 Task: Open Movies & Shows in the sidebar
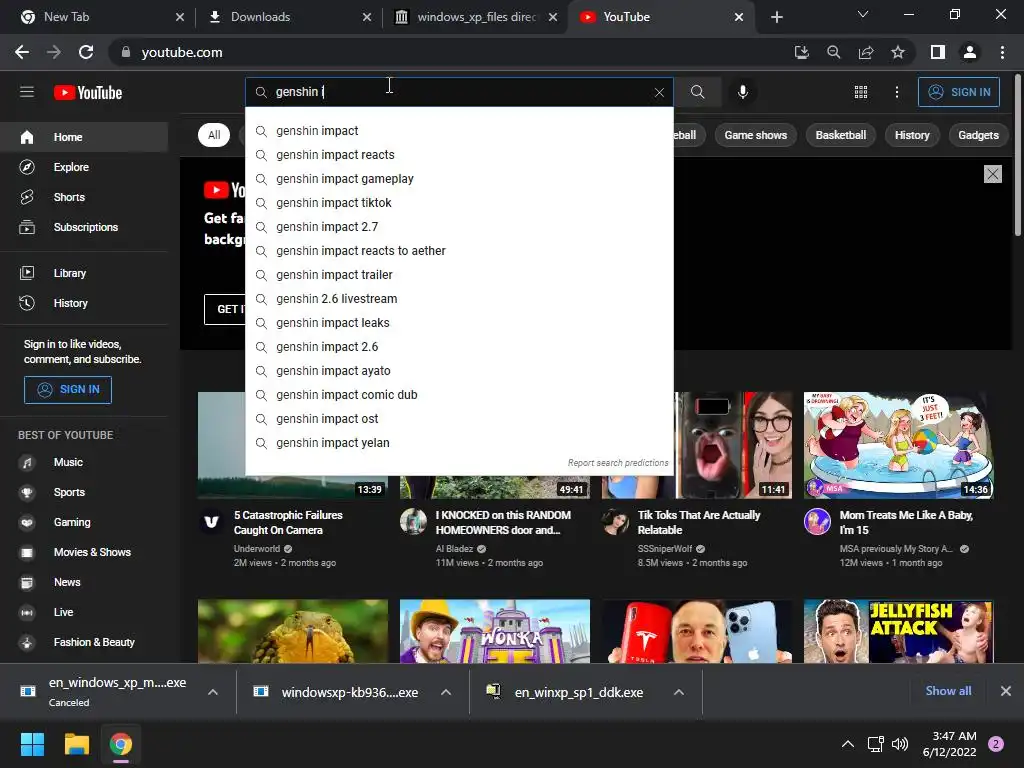click(x=84, y=552)
